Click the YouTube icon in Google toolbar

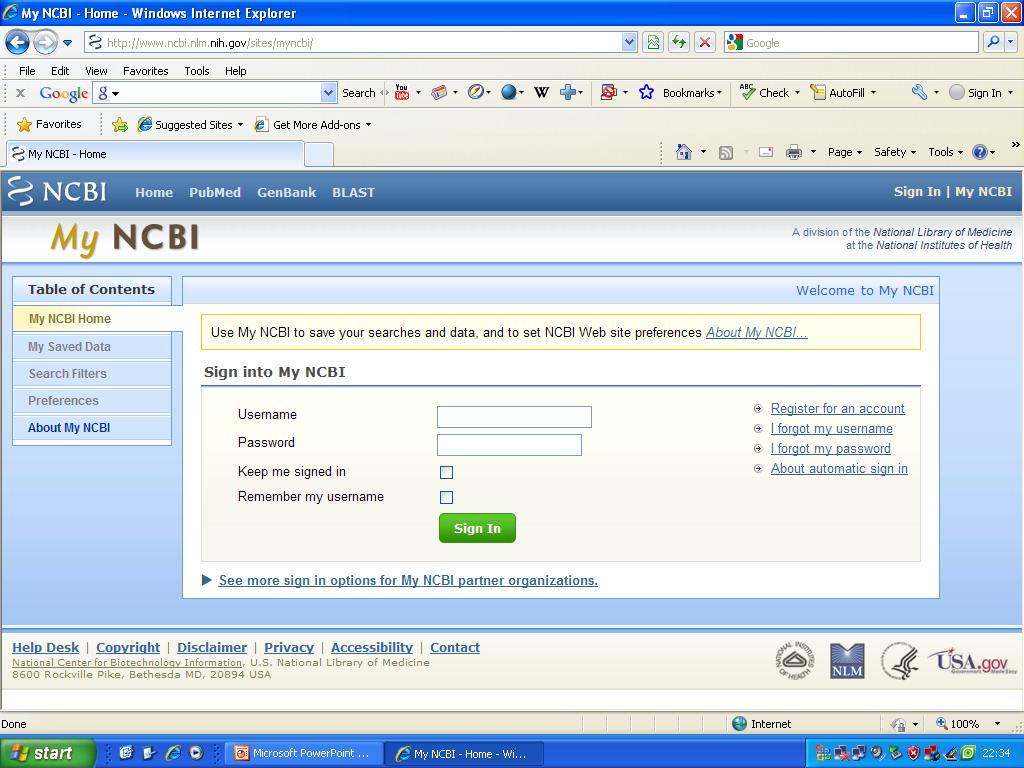coord(402,92)
